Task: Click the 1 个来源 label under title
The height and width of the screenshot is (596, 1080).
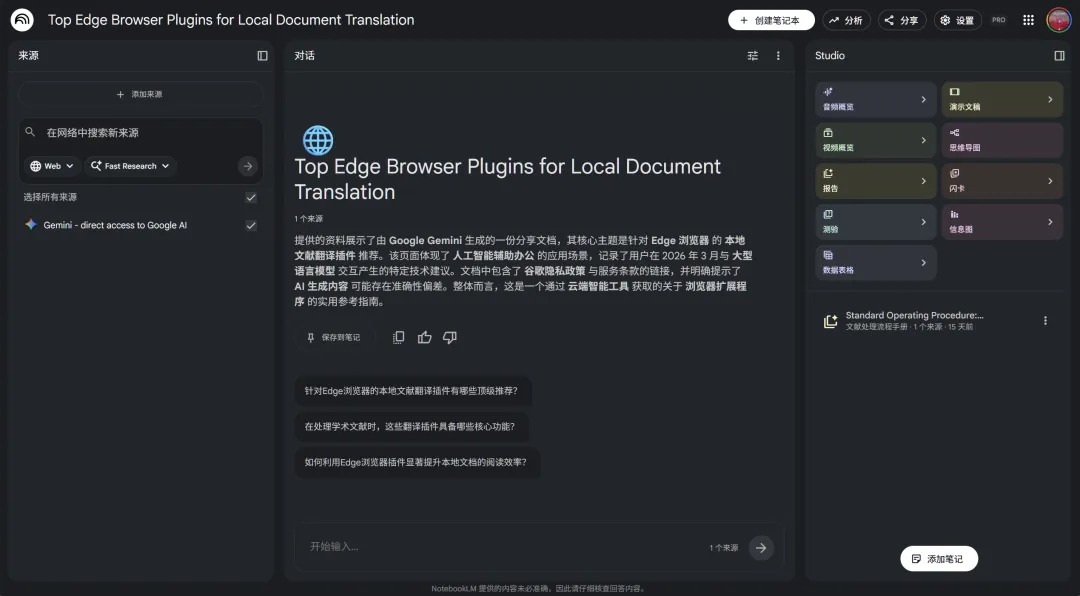Action: [309, 218]
